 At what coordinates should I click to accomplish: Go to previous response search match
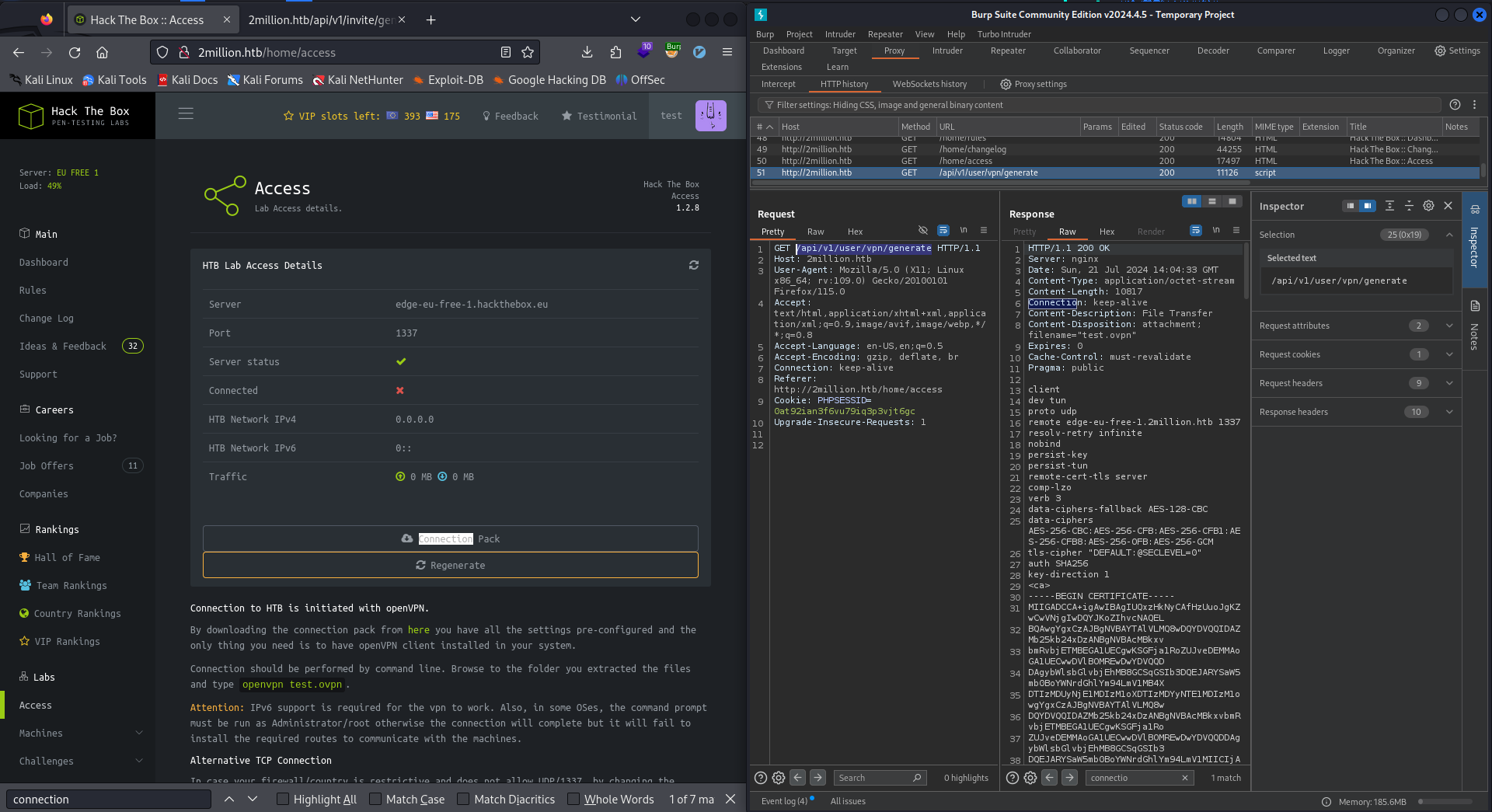pyautogui.click(x=1049, y=778)
